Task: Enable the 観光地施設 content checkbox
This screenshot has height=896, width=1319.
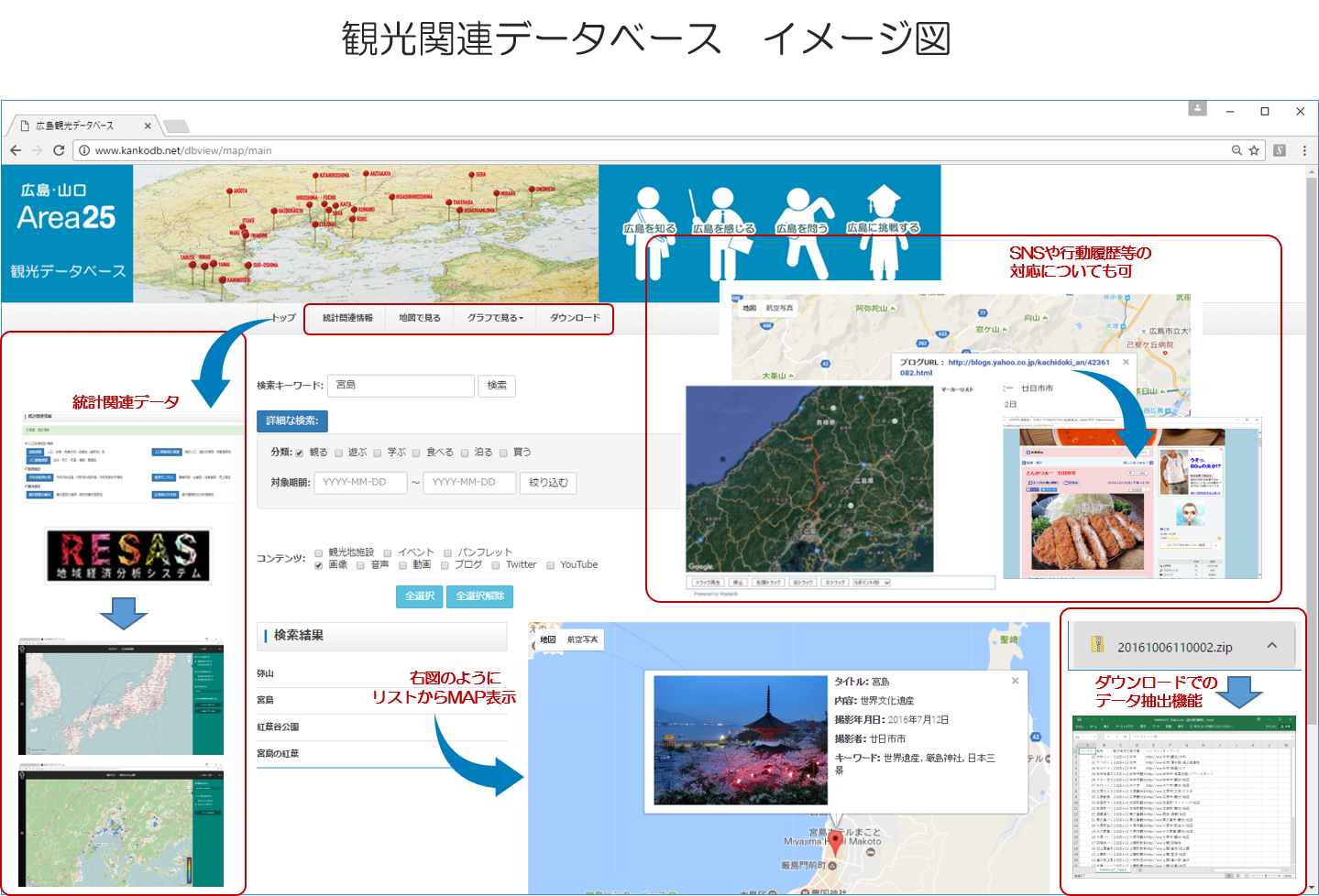Action: 318,553
